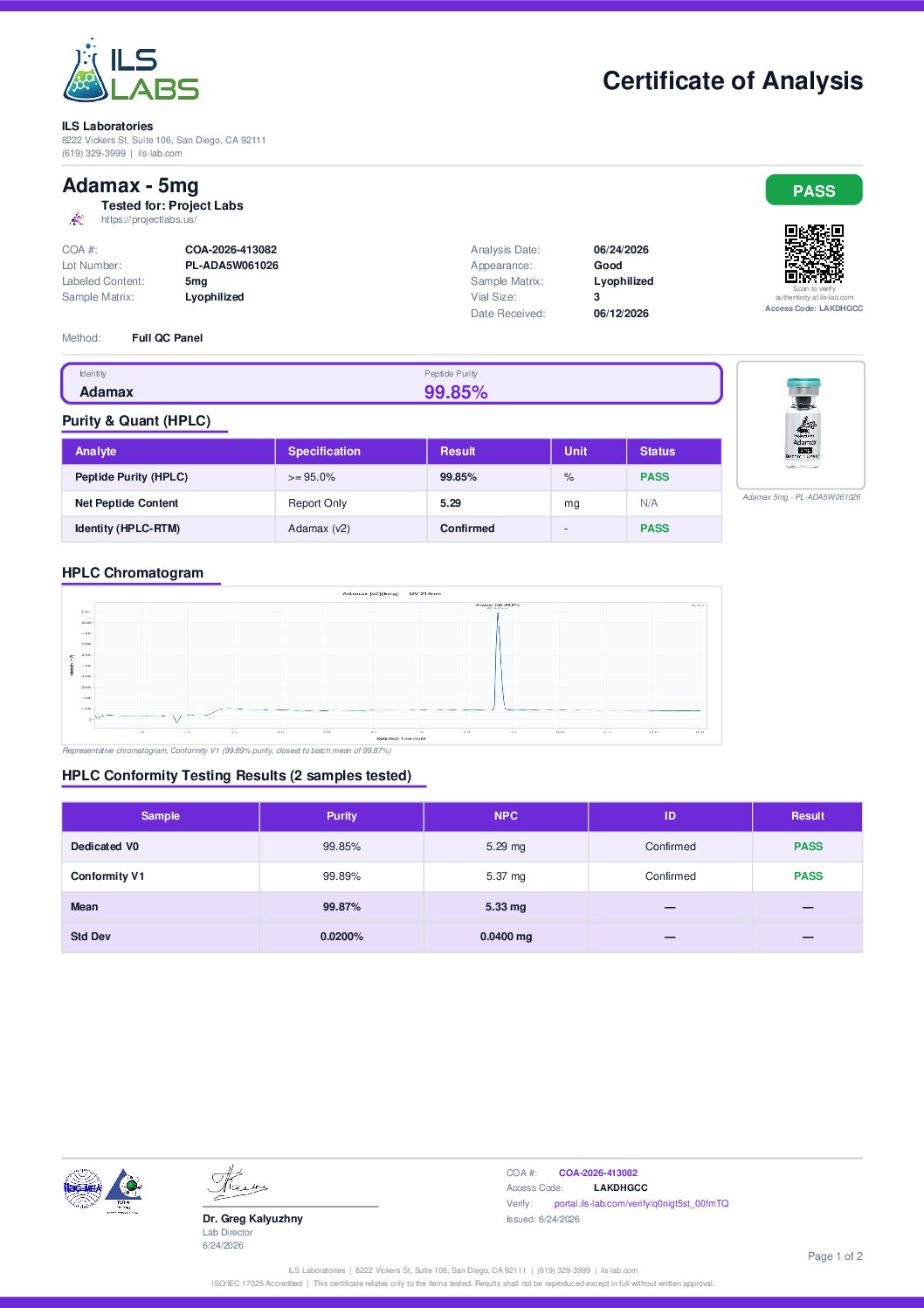Click the Lab Director signature image

238,1182
